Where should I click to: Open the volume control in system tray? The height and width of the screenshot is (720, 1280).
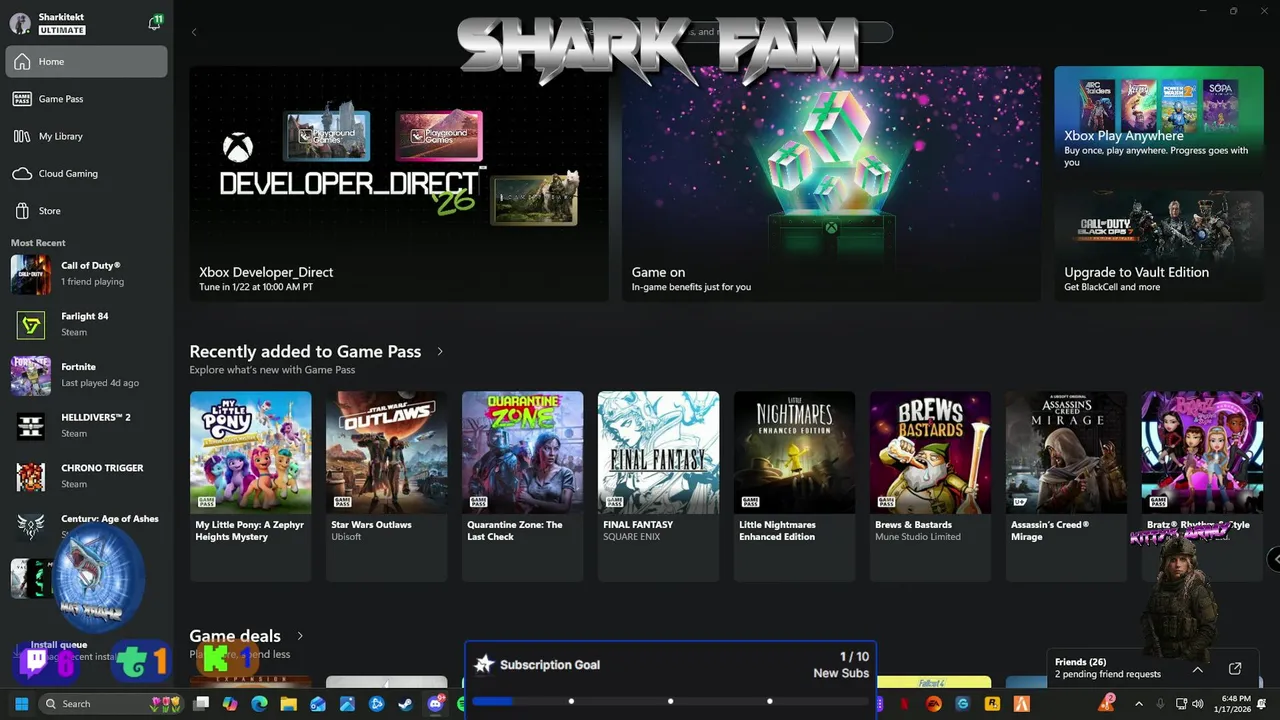pyautogui.click(x=1199, y=704)
